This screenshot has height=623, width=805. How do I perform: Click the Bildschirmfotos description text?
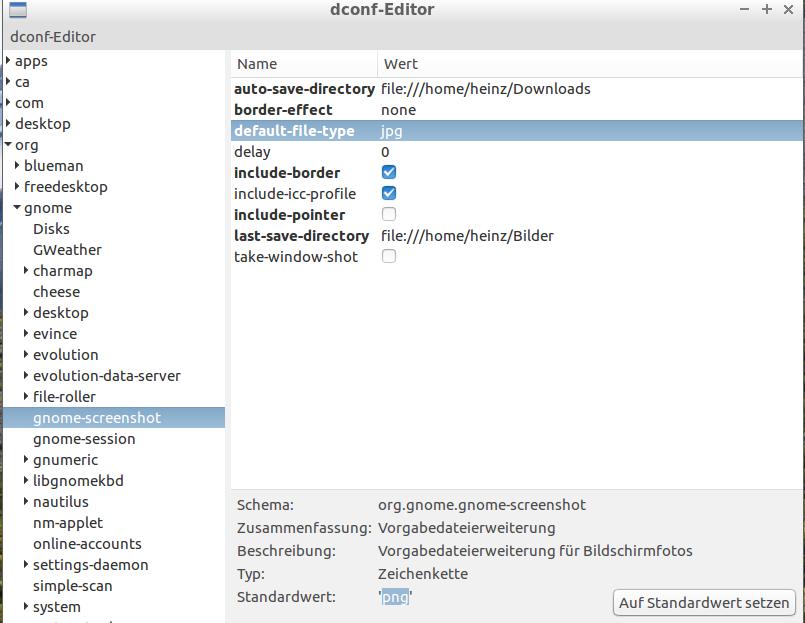[x=638, y=551]
